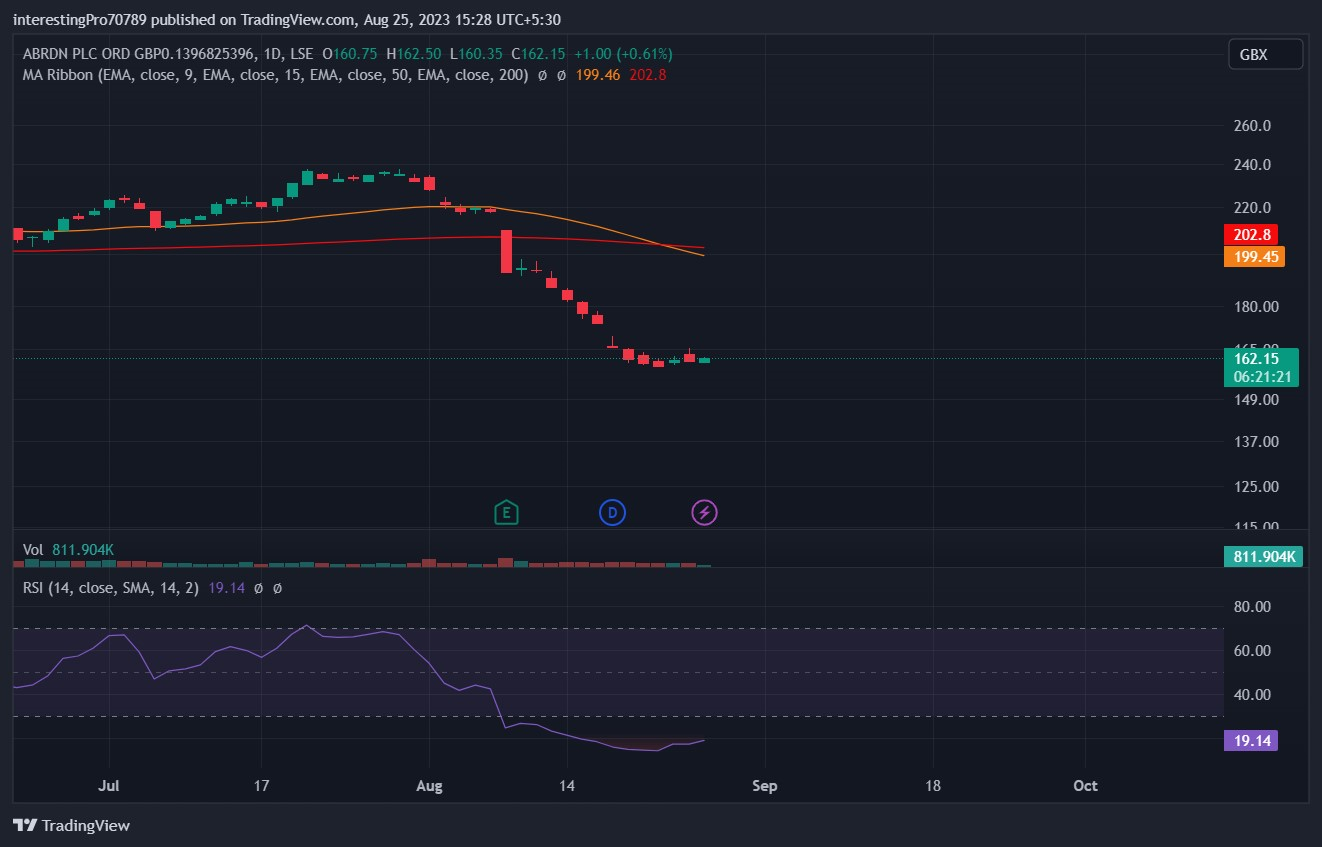Click the open value O160.75

pos(349,54)
